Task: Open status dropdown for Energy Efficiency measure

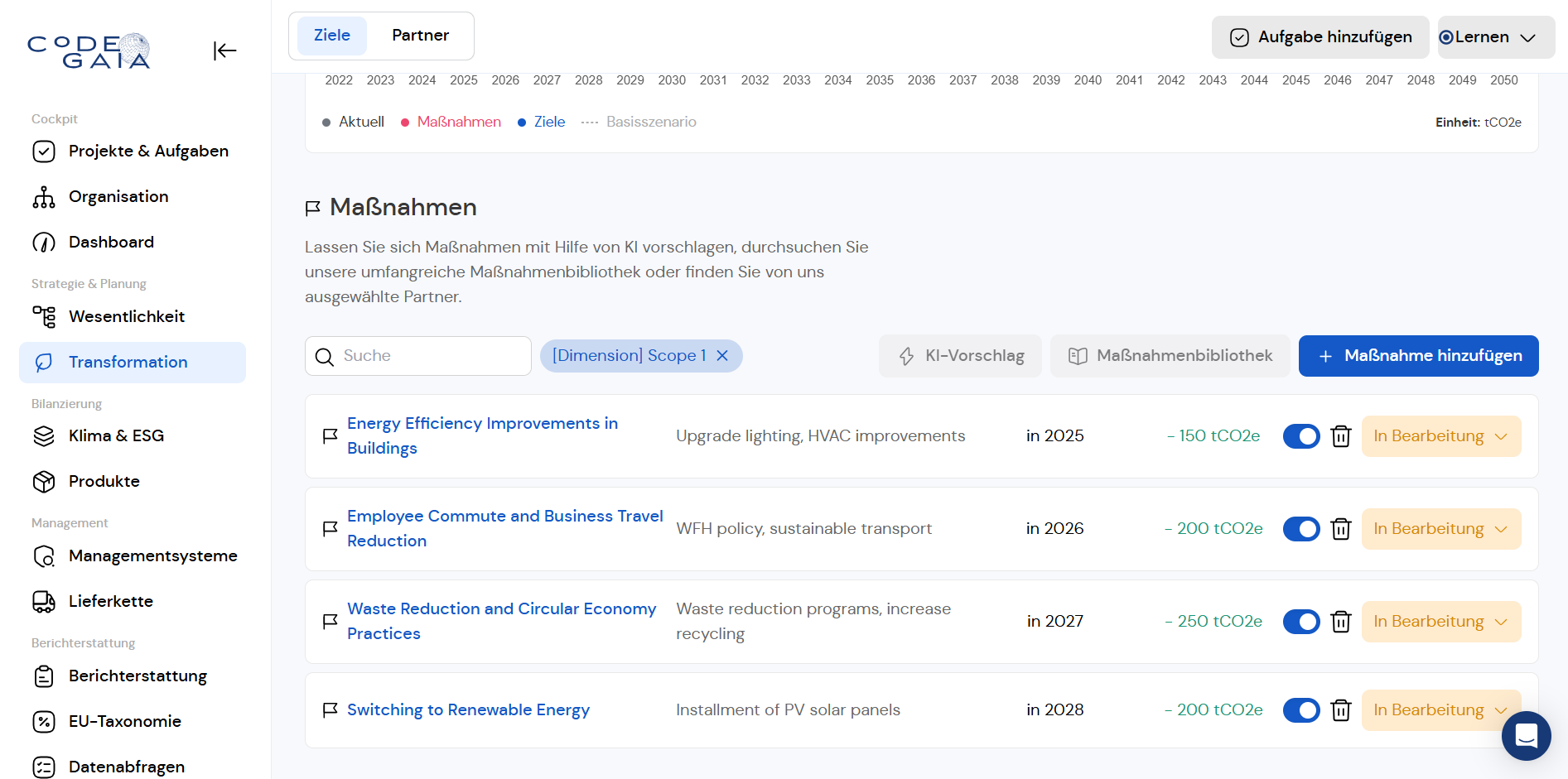Action: coord(1440,436)
